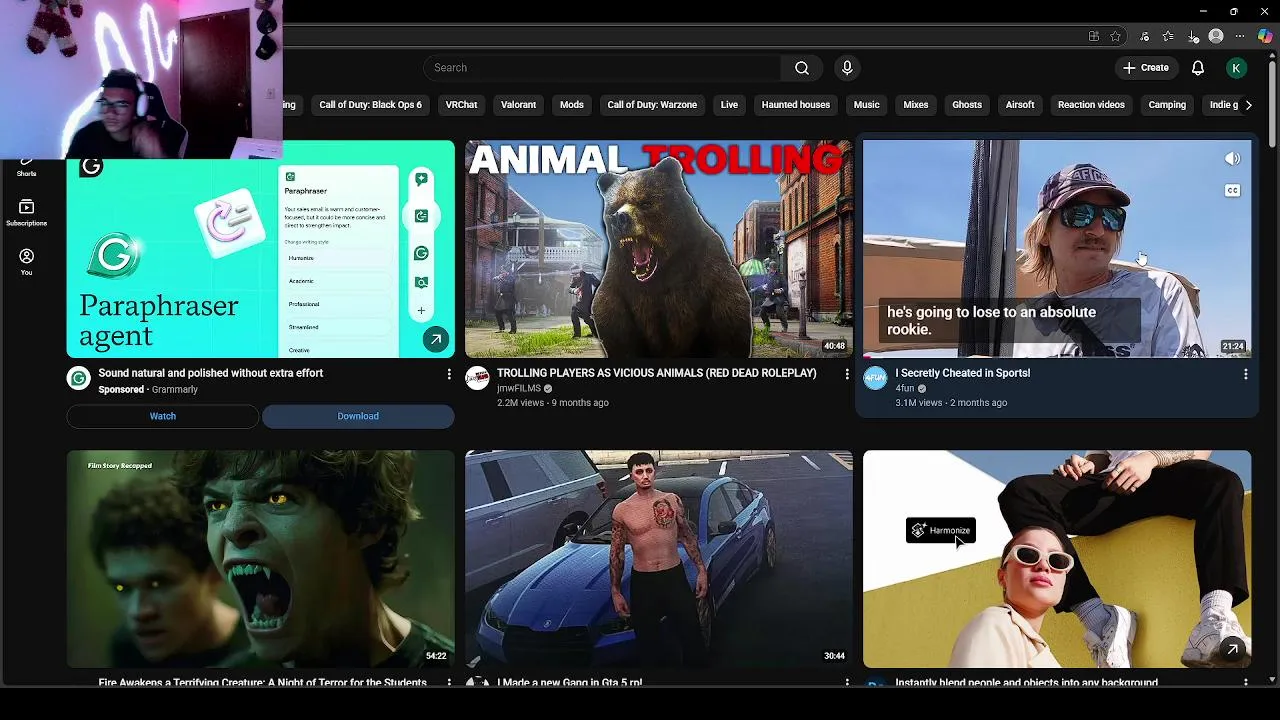Open the jmwFILMS channel name link
The width and height of the screenshot is (1280, 720).
click(x=519, y=388)
